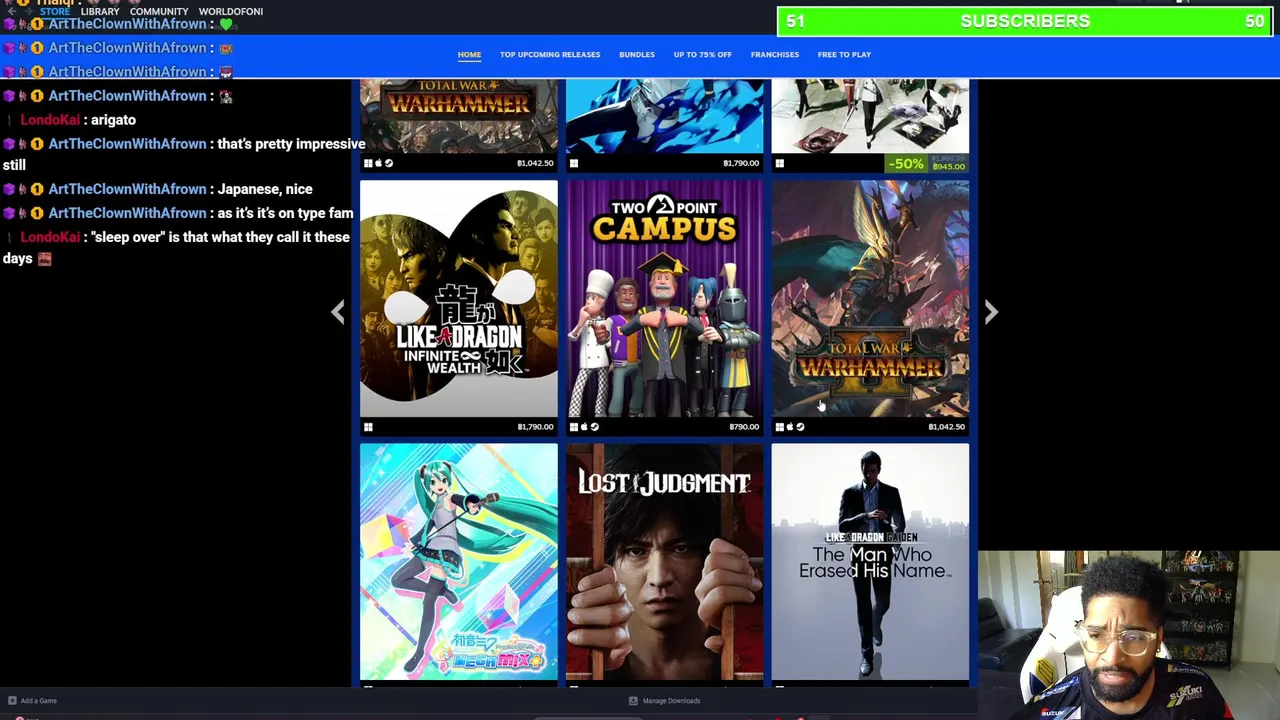Screen dimensions: 1280x720
Task: Click chat message 'as it's it's on type fam'
Action: click(285, 213)
